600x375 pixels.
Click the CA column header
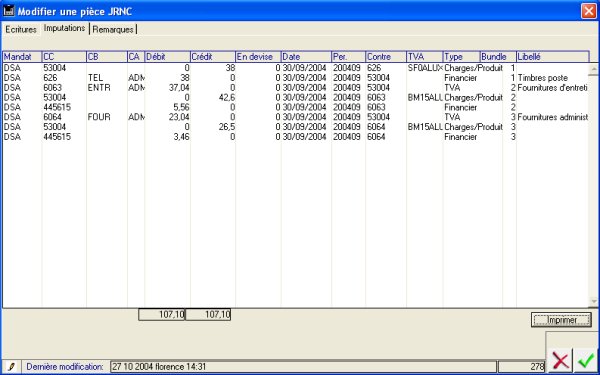pos(136,57)
